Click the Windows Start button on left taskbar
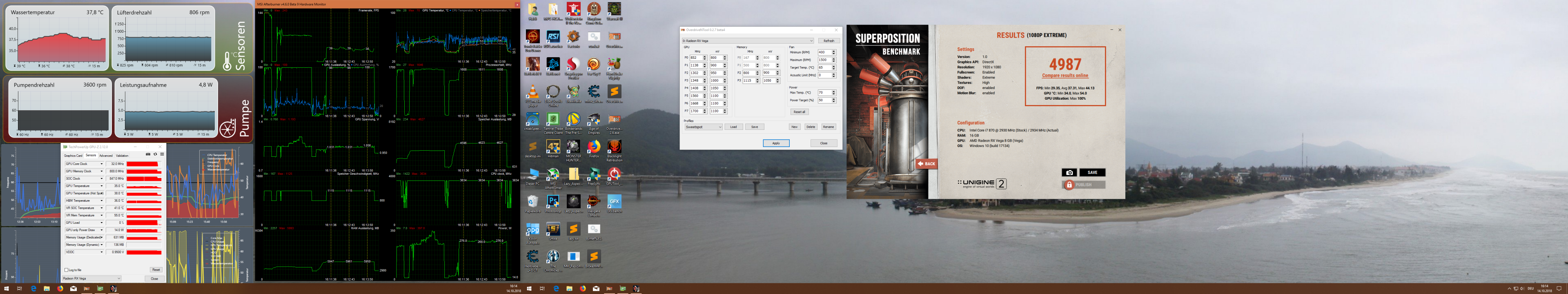This screenshot has height=294, width=1568. 7,289
